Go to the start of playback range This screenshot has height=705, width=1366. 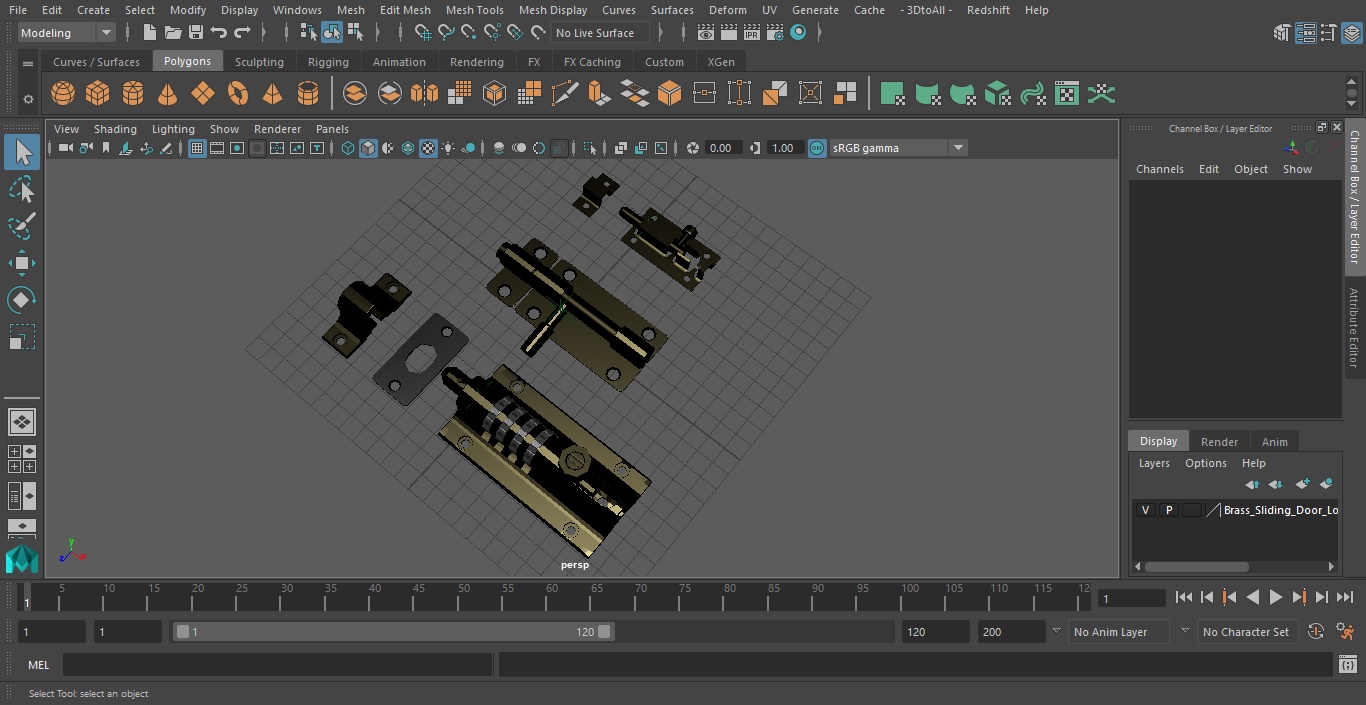tap(1184, 597)
